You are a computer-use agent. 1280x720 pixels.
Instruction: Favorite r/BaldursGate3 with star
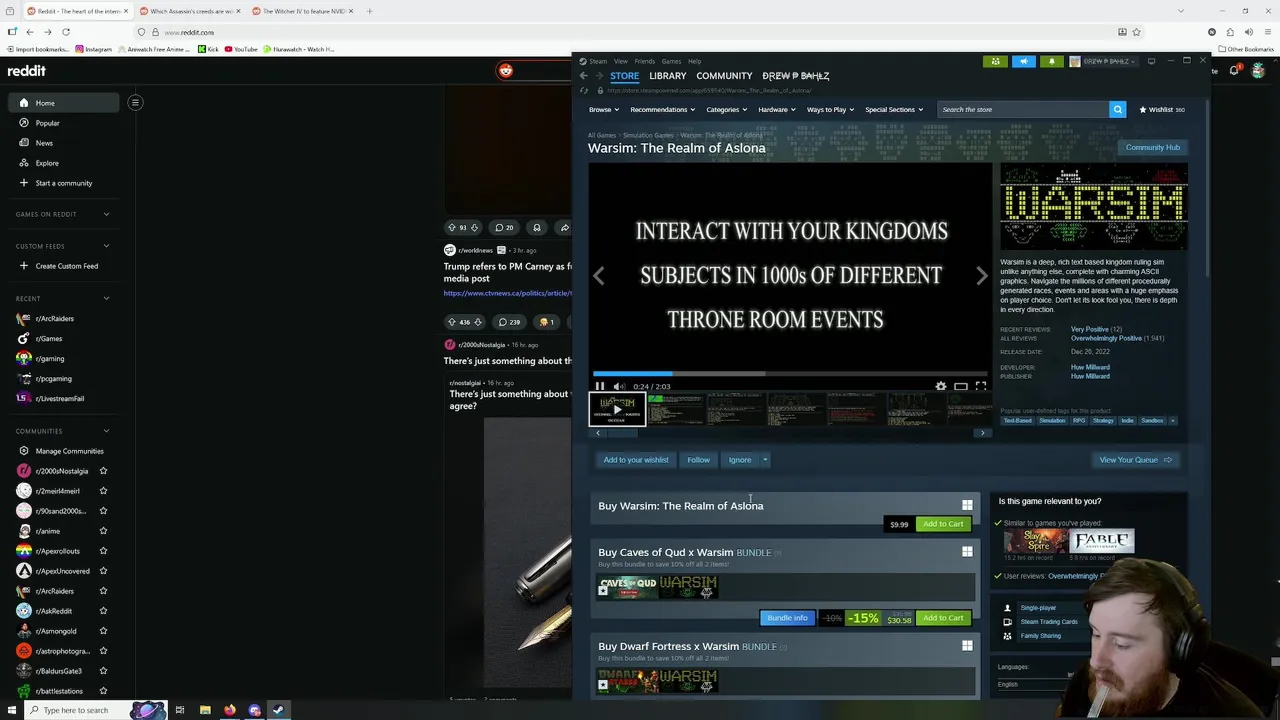coord(103,671)
